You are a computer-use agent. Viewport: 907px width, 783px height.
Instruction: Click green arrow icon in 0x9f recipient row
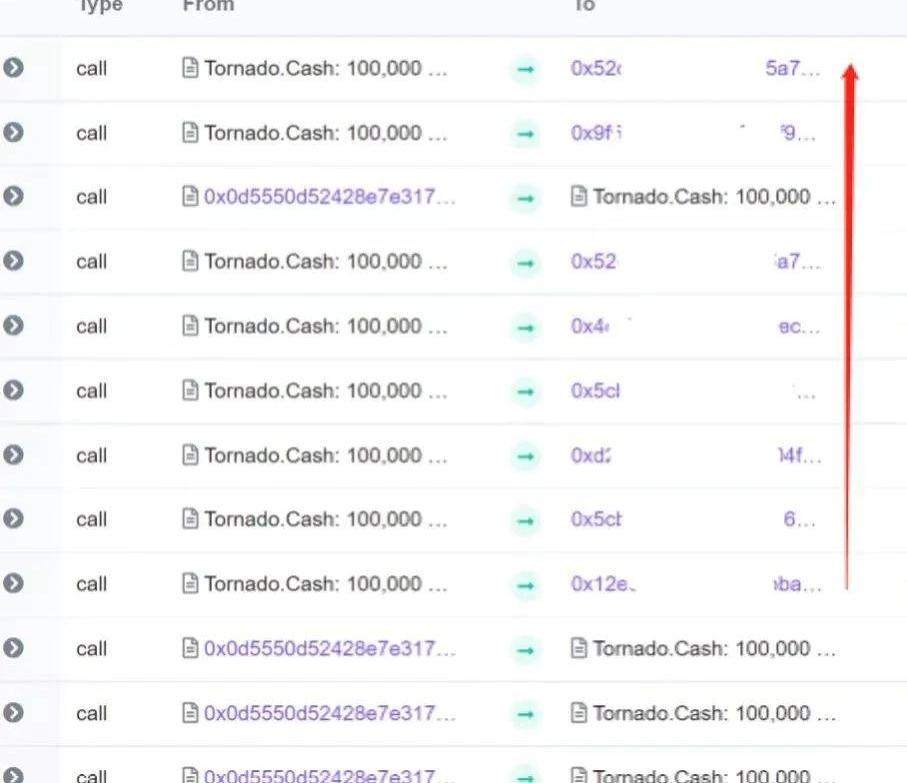[525, 133]
